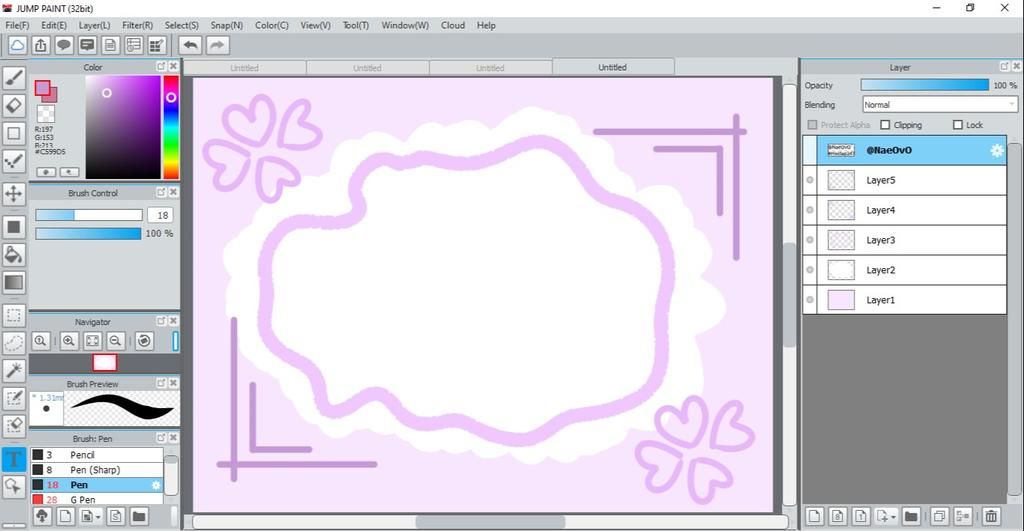1024x531 pixels.
Task: Select the Lasso selection tool
Action: coord(14,343)
